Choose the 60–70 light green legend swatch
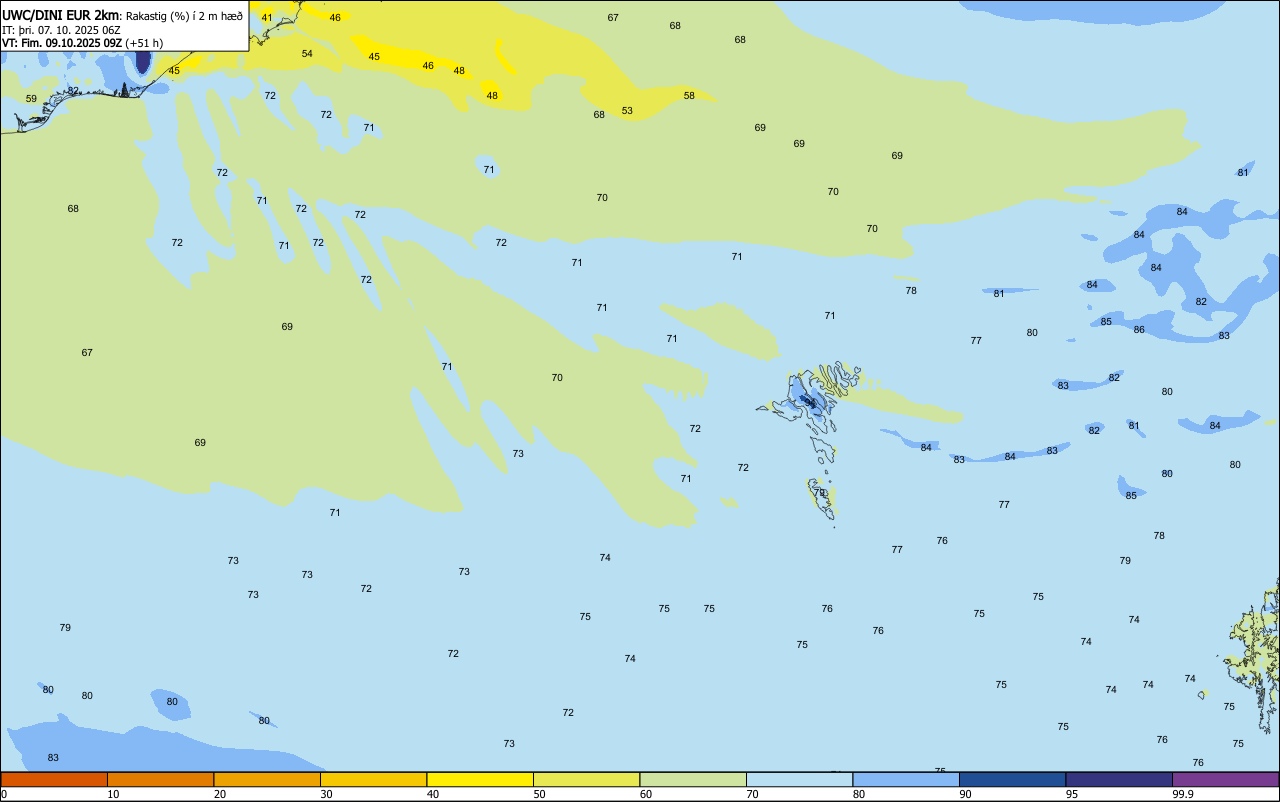 click(693, 779)
